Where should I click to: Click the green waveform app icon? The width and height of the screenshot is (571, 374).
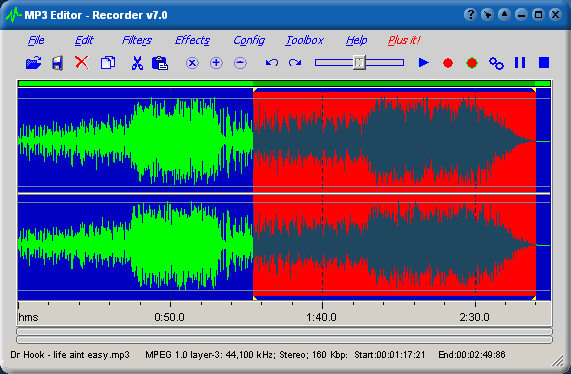14,15
